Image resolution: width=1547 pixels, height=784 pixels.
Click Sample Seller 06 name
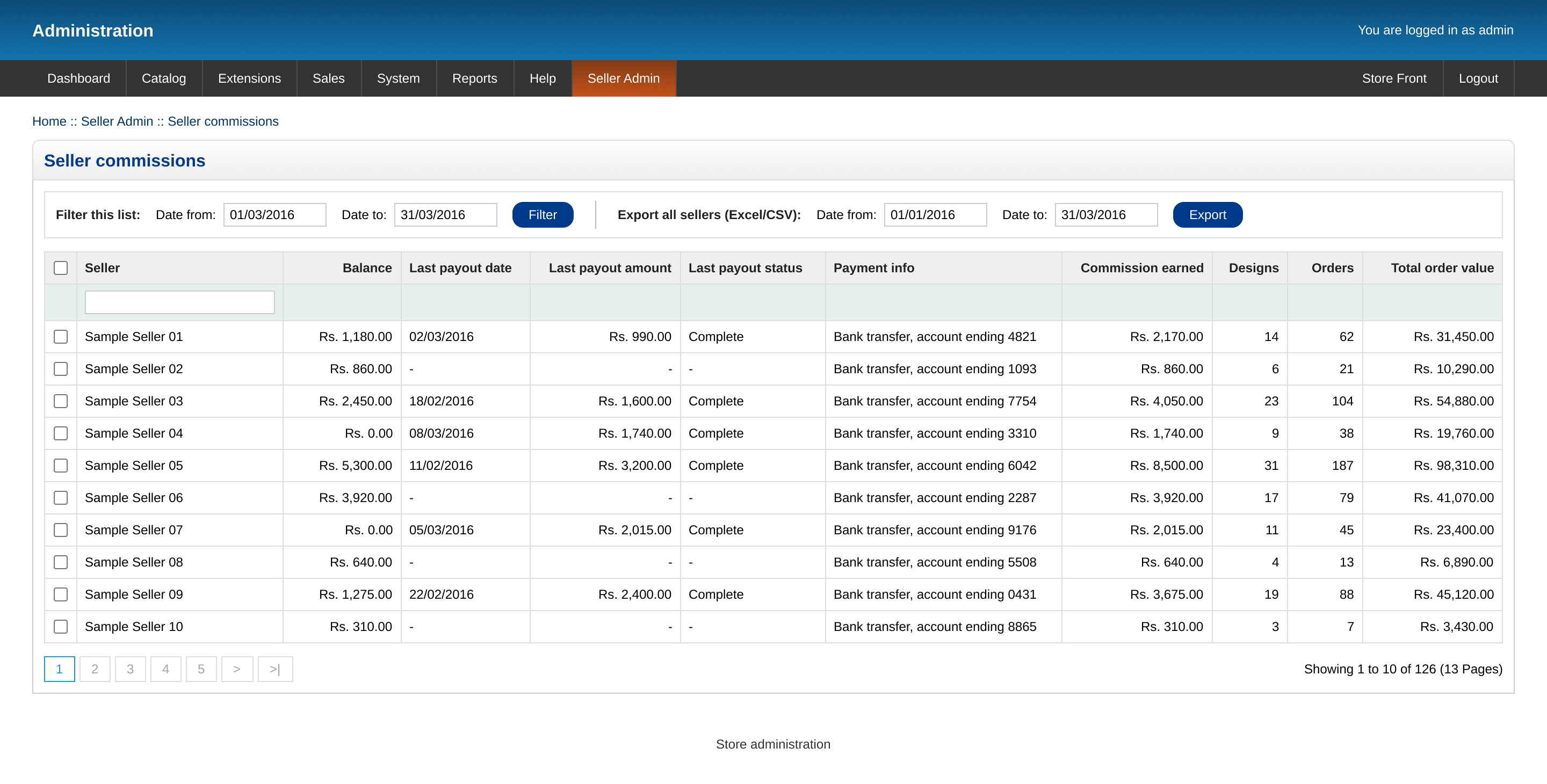click(134, 498)
